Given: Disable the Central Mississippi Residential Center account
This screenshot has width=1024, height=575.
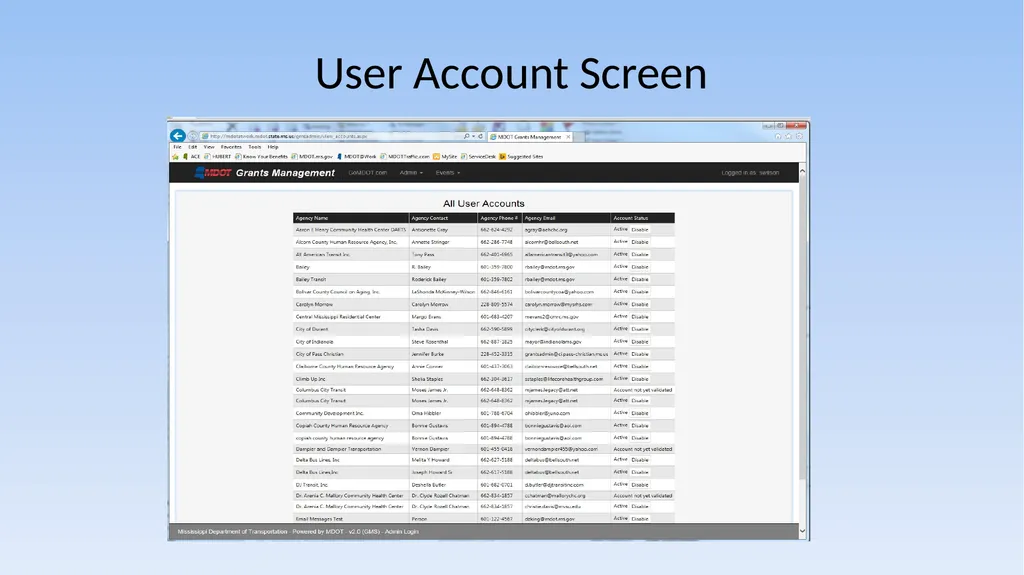Looking at the screenshot, I should click(x=640, y=317).
